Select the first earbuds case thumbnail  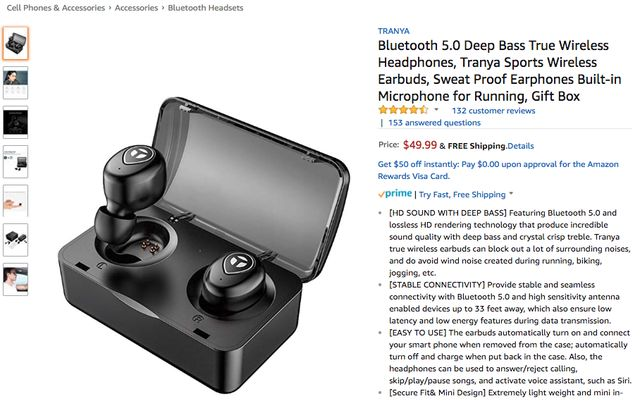[x=16, y=43]
